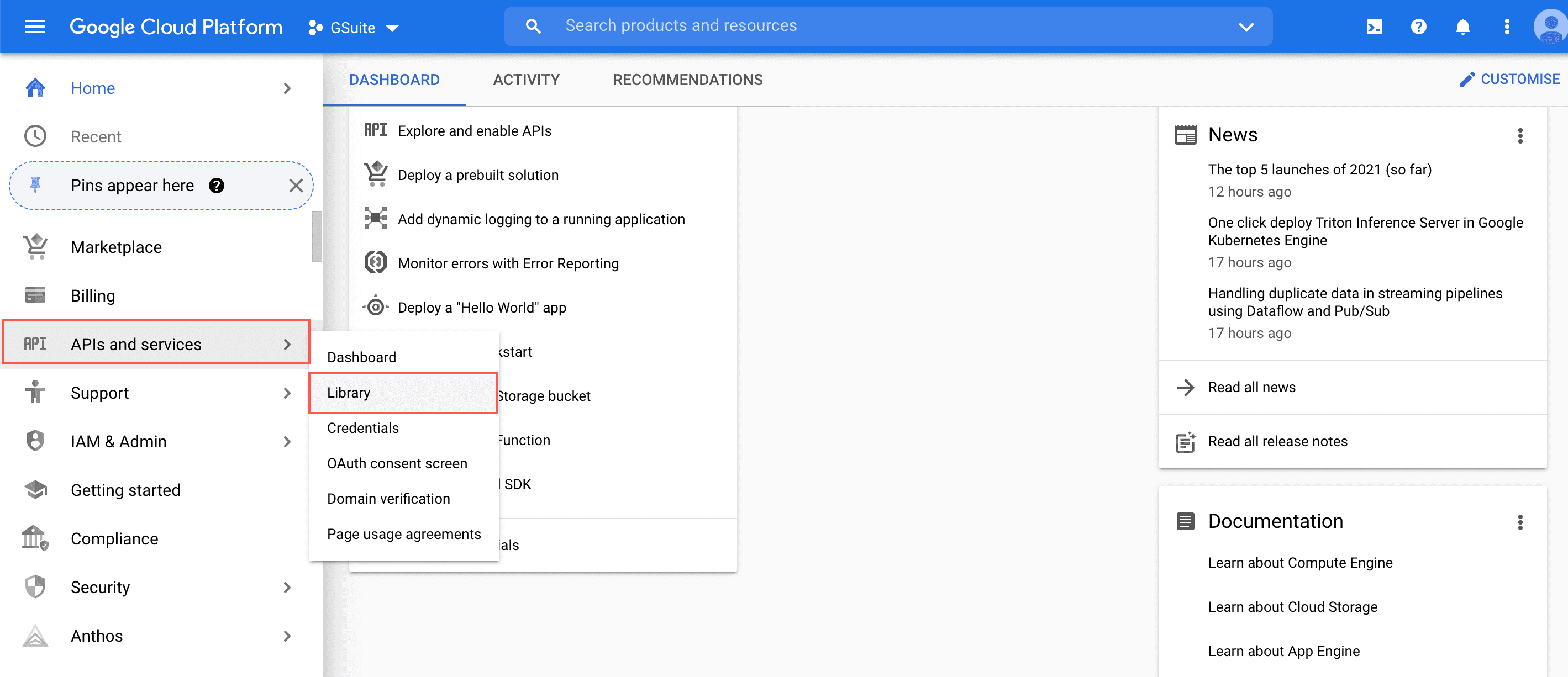
Task: Select the Security shield icon
Action: (35, 586)
